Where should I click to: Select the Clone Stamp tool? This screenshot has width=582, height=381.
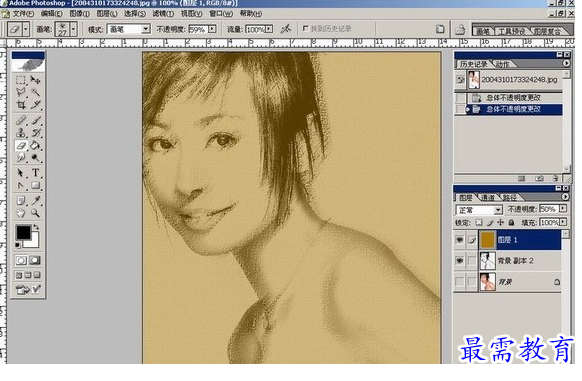click(21, 133)
